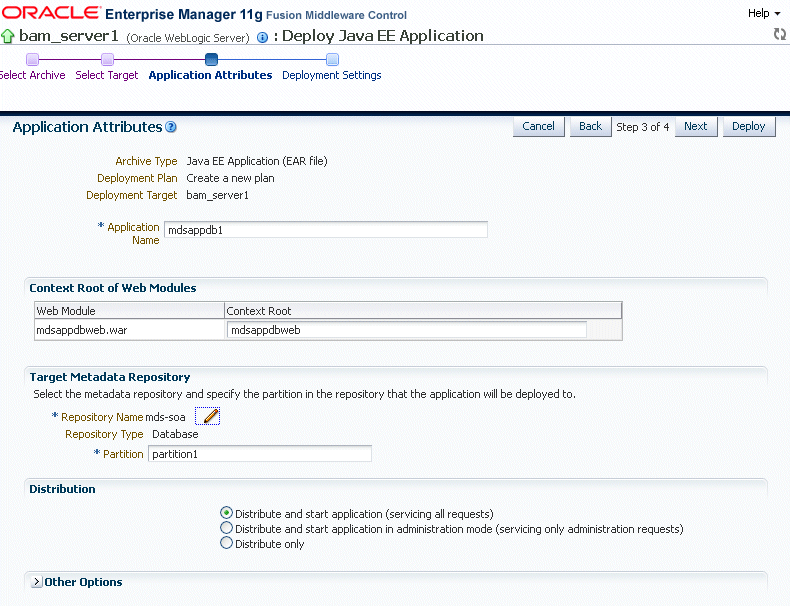Screen dimensions: 790x606
Task: Click the Step 3 of 4 indicator text
Action: pyautogui.click(x=642, y=127)
